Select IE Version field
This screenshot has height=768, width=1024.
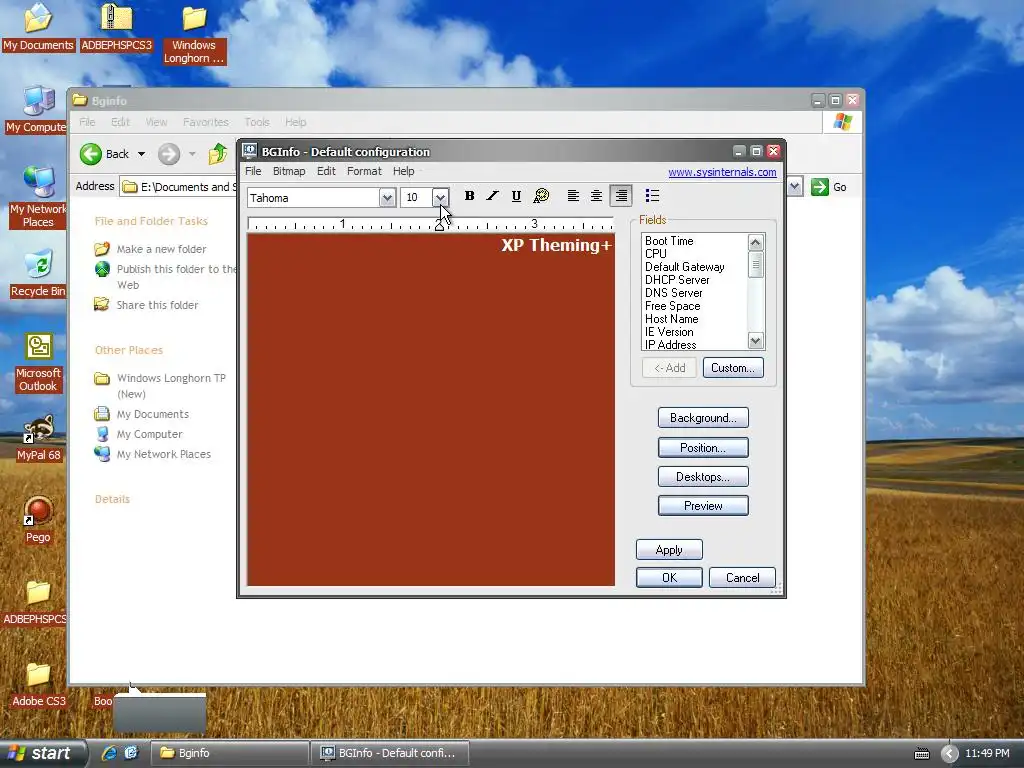(669, 332)
